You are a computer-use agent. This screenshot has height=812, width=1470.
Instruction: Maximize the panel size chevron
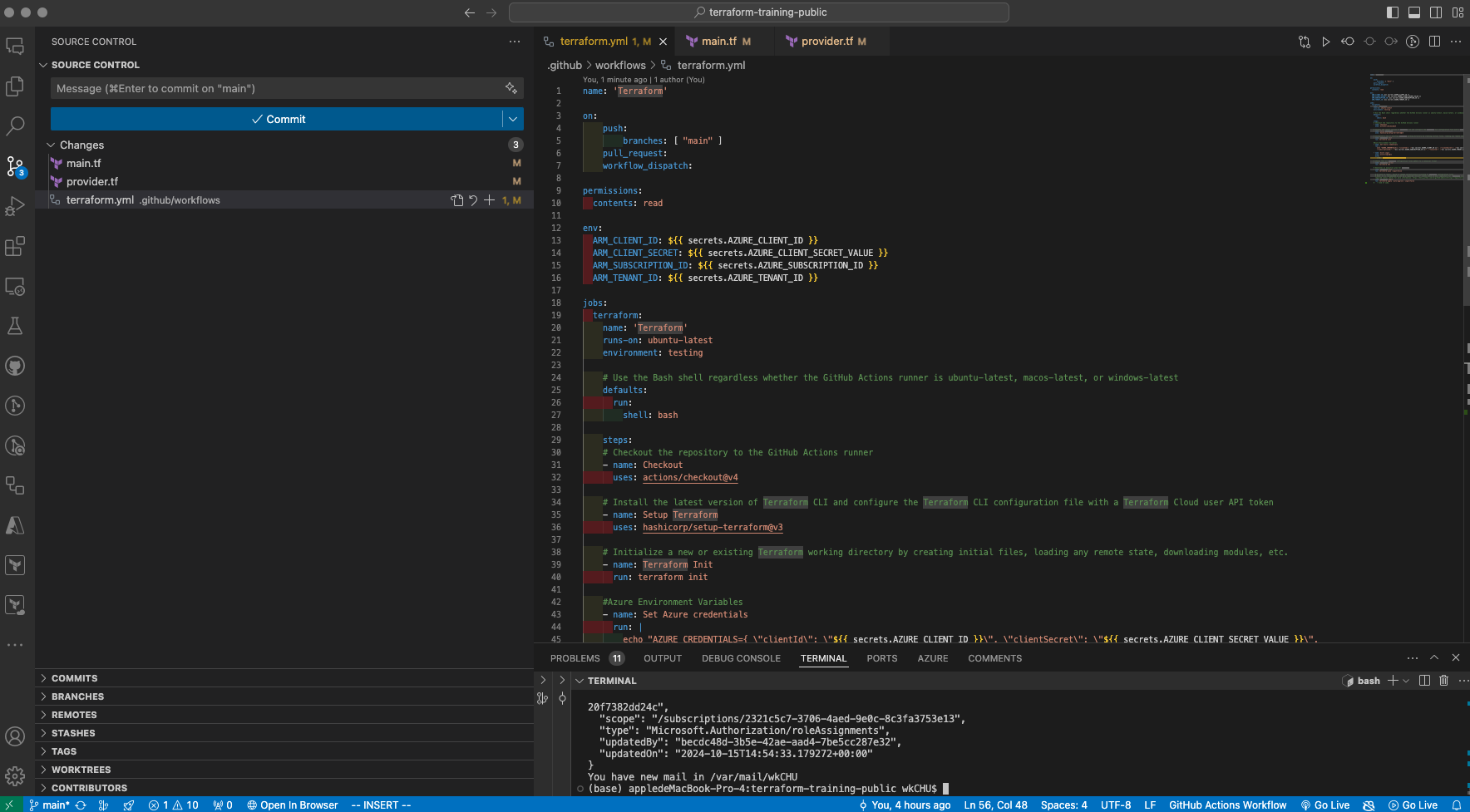1434,657
